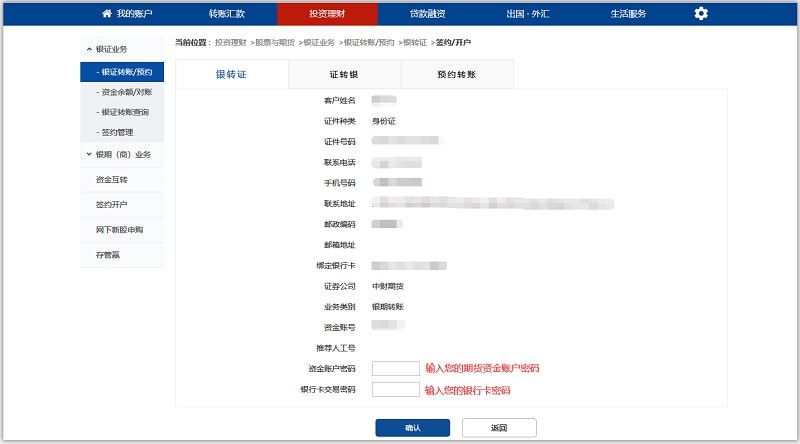Switch to the 预约转账 tab
This screenshot has width=800, height=444.
tap(457, 75)
